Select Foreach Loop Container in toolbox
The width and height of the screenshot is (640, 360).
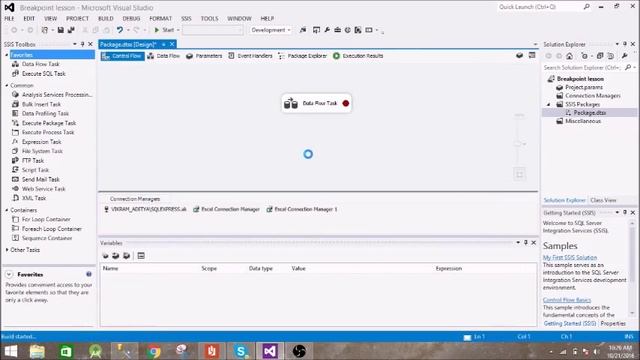pos(47,229)
